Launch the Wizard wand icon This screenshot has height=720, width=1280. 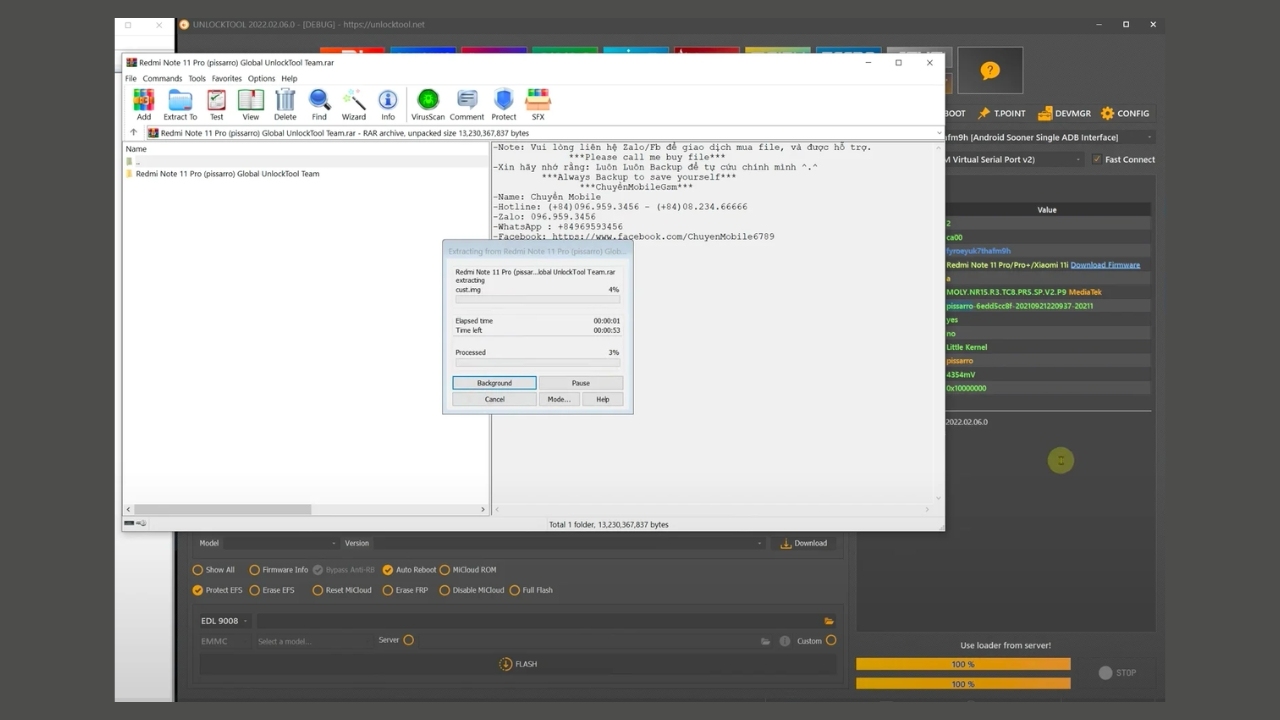pos(354,104)
